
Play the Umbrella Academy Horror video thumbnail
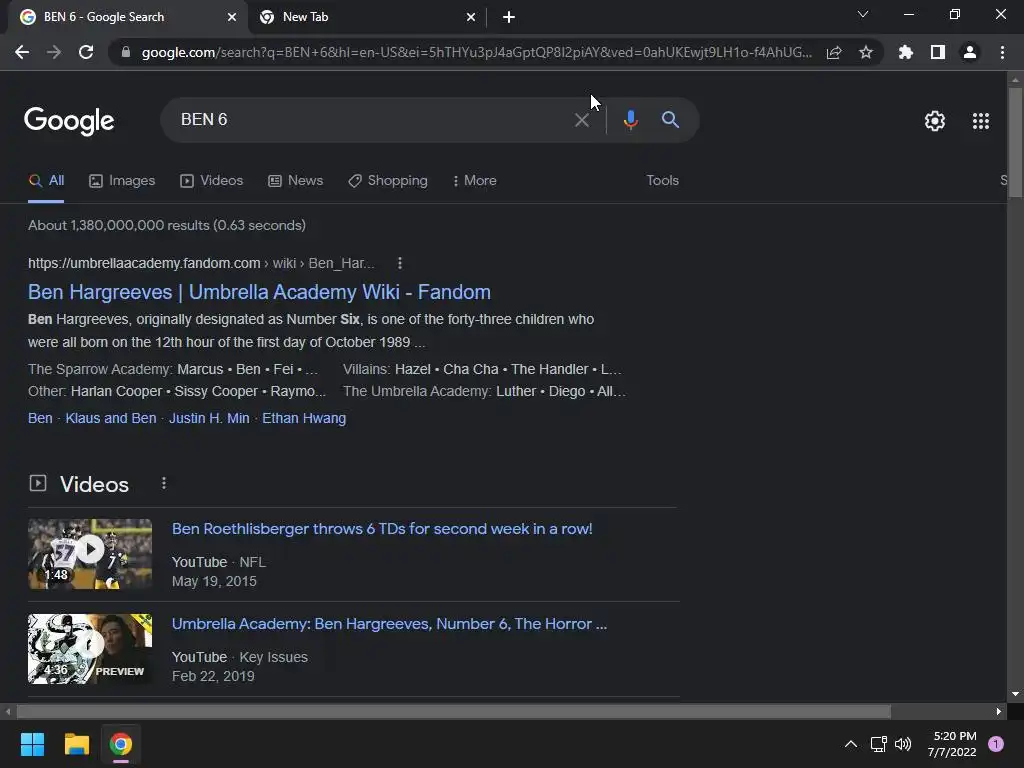point(90,648)
